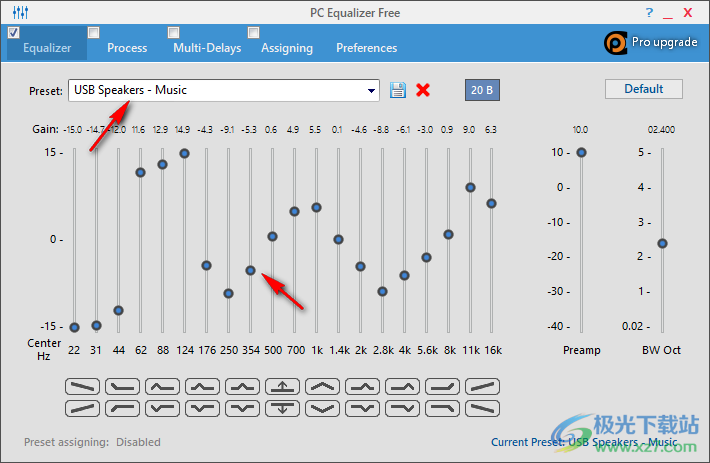Click the 1k band slider handle
The width and height of the screenshot is (710, 463).
tap(317, 208)
